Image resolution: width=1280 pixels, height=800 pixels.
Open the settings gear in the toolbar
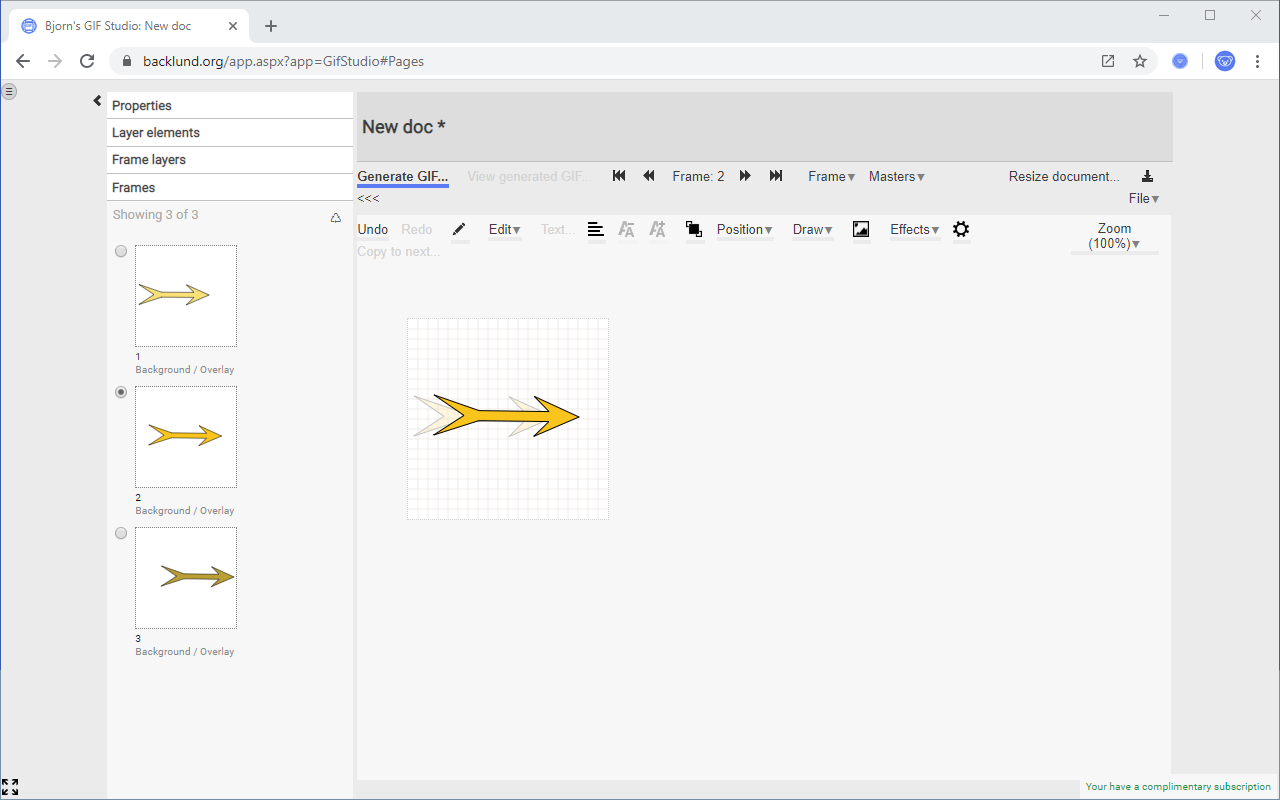[x=961, y=230]
